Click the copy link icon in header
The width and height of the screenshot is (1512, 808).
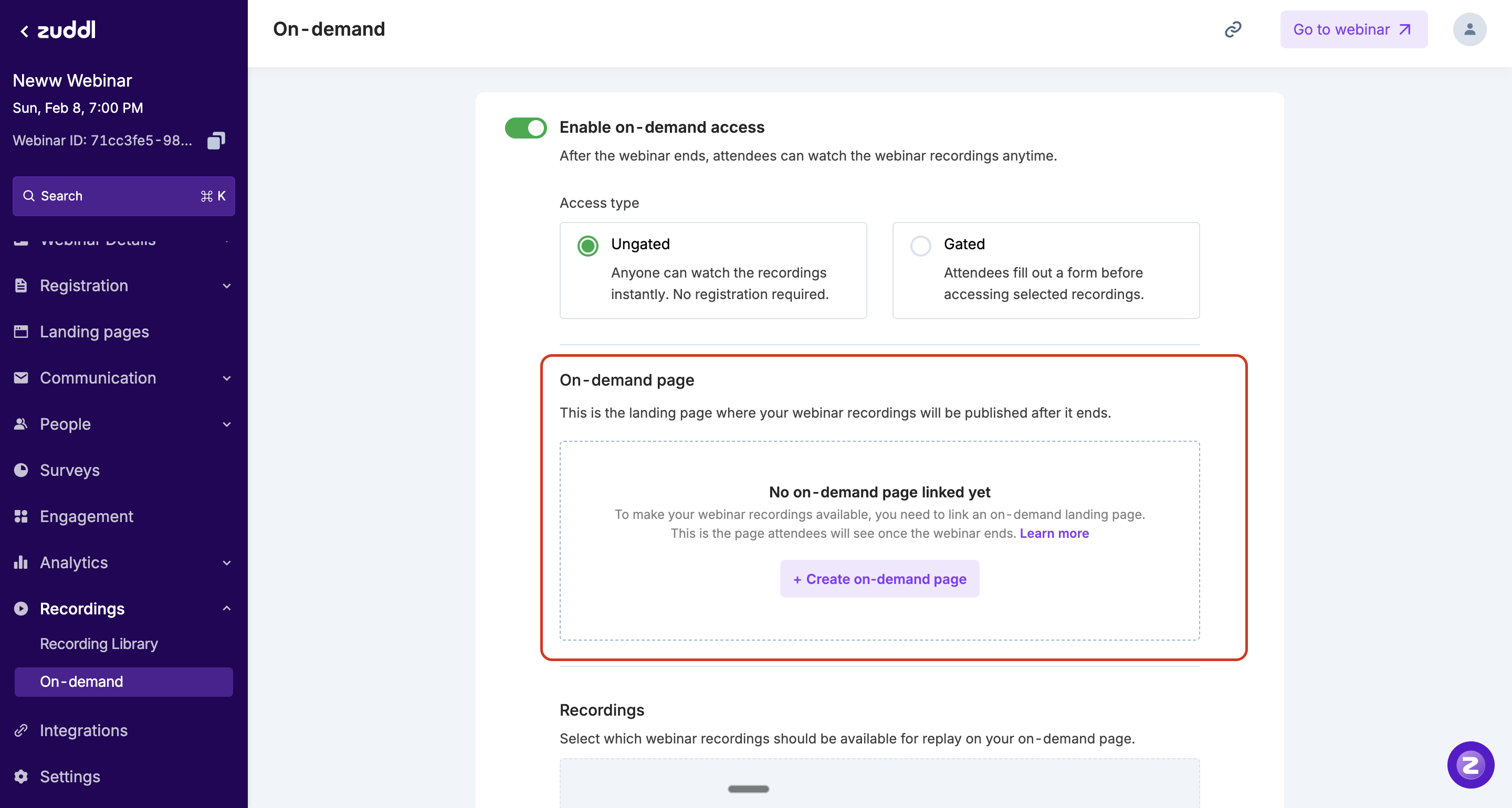click(1233, 29)
